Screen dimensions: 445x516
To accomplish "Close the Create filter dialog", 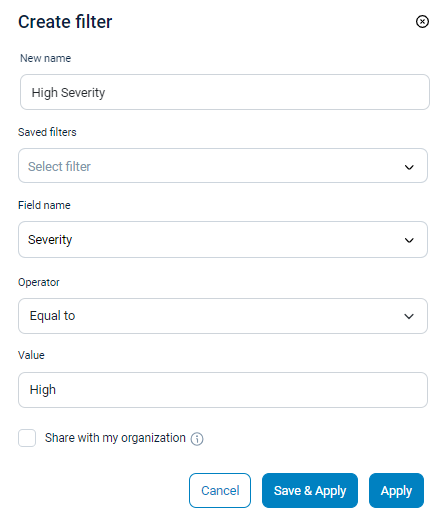I will pyautogui.click(x=422, y=22).
